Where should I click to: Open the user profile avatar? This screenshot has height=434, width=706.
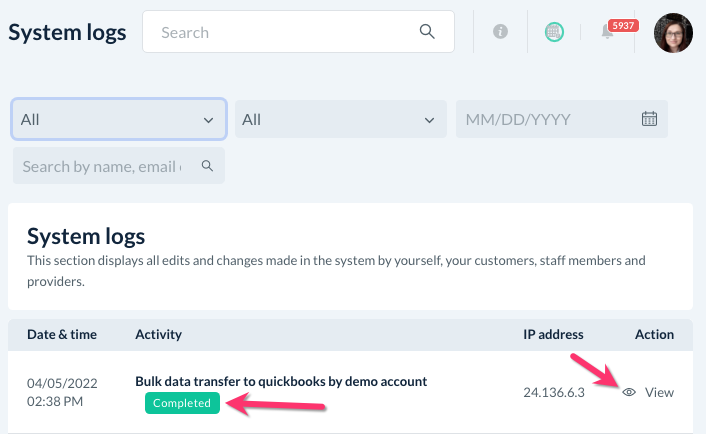coord(673,32)
